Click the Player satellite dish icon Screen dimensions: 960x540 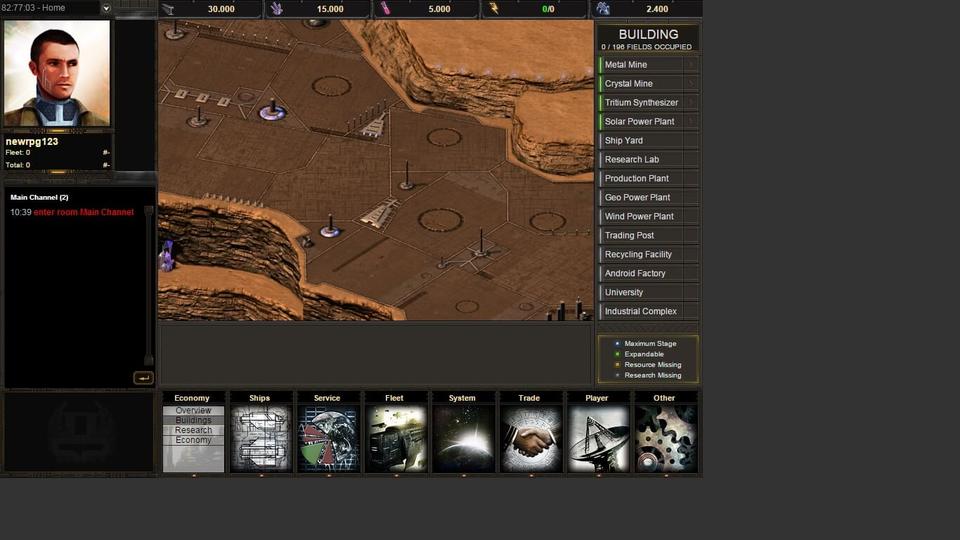click(x=598, y=438)
